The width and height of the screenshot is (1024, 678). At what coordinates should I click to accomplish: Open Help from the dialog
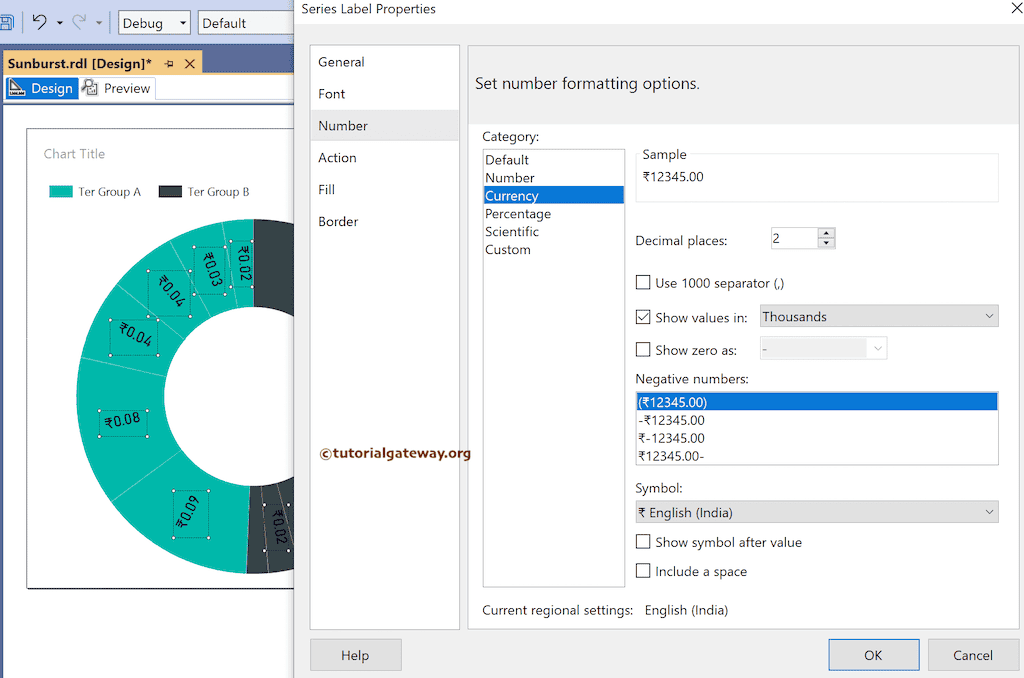[x=355, y=655]
